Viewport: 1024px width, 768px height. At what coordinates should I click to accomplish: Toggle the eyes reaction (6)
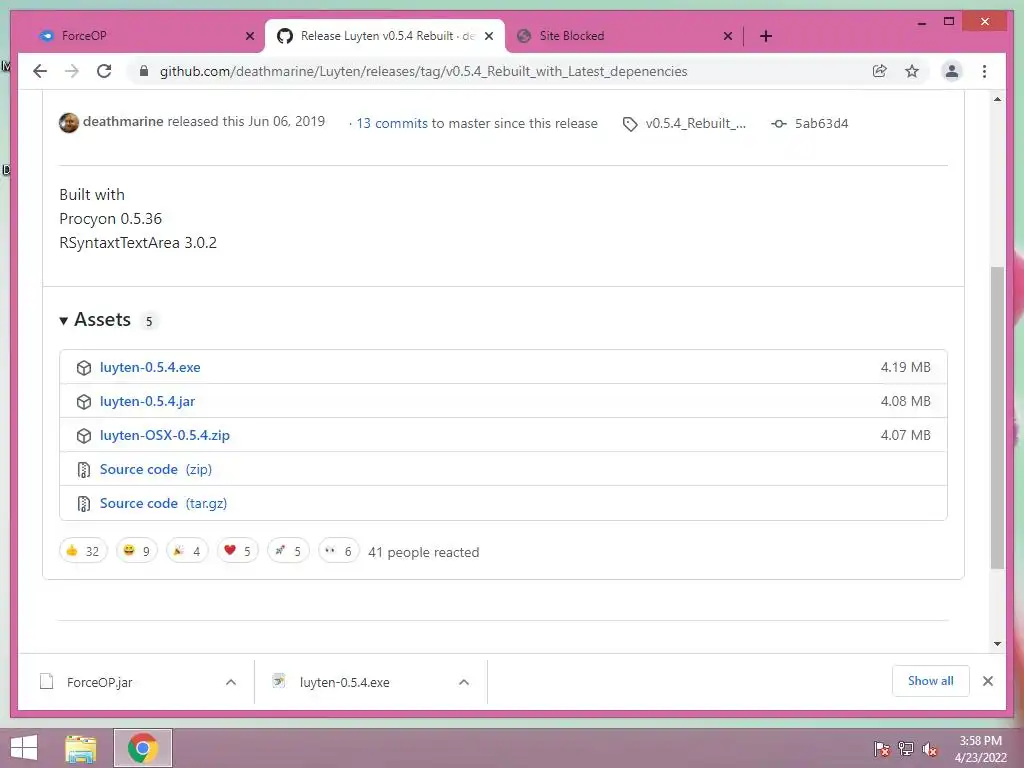338,551
